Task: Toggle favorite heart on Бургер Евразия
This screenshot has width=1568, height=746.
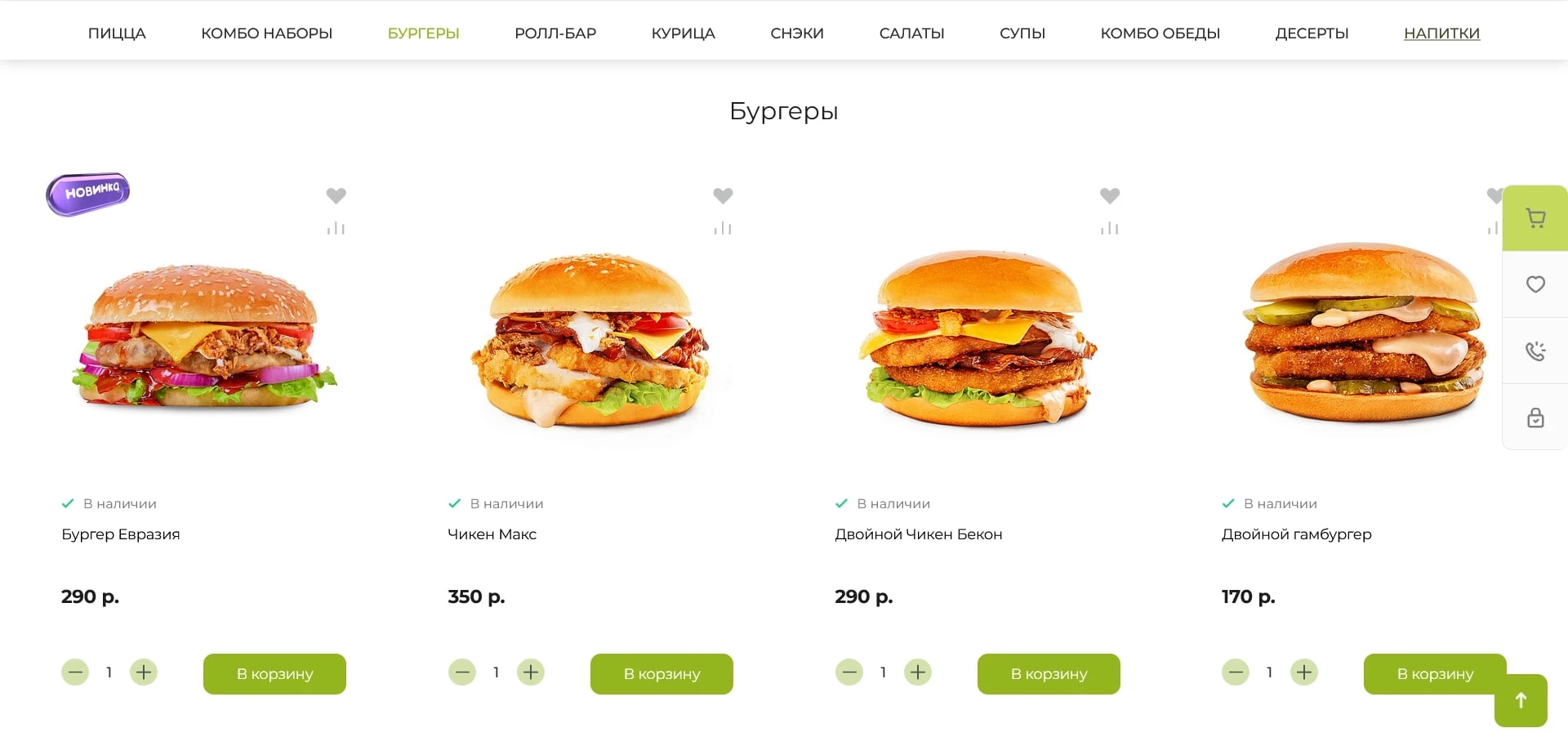Action: 336,196
